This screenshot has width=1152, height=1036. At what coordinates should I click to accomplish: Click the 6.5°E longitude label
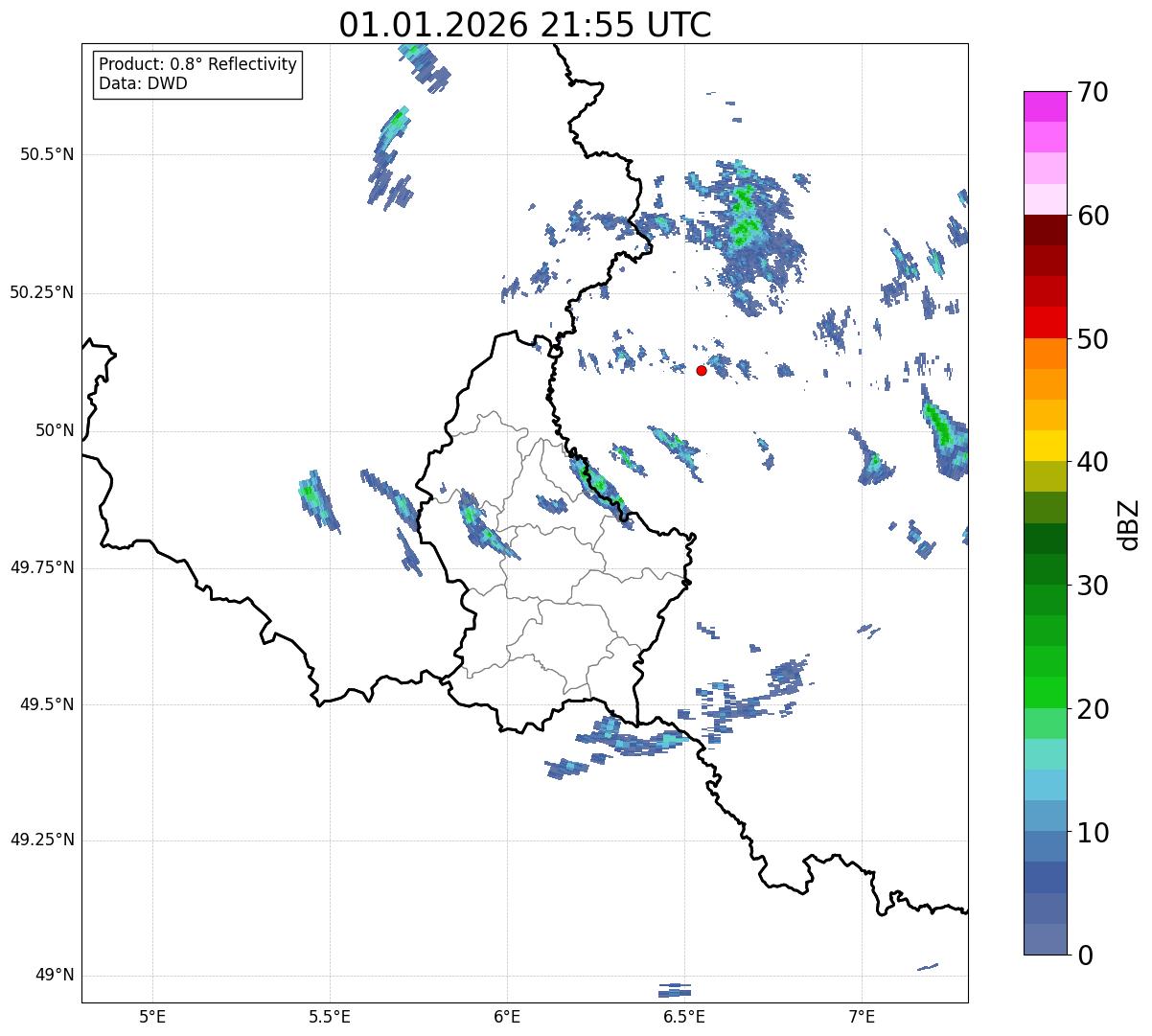point(684,1016)
